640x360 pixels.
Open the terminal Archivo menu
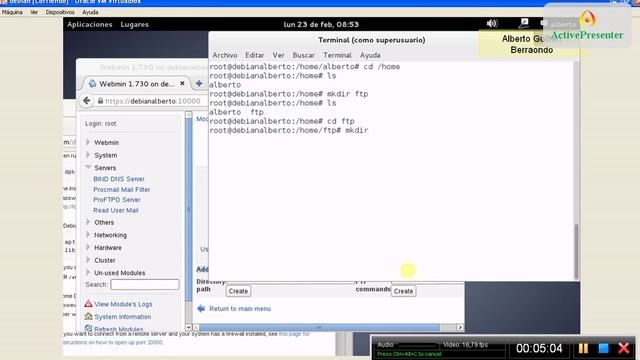coord(224,55)
